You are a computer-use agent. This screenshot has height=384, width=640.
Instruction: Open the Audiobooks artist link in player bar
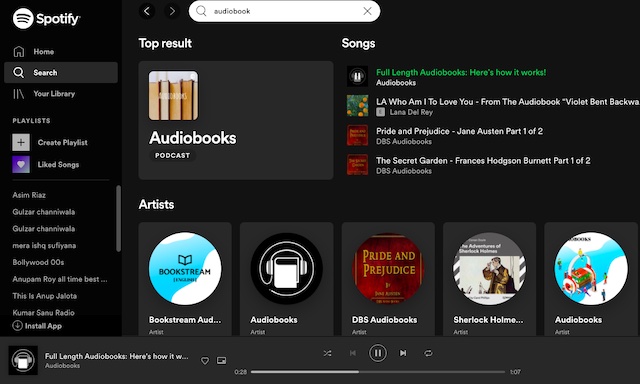(x=62, y=366)
